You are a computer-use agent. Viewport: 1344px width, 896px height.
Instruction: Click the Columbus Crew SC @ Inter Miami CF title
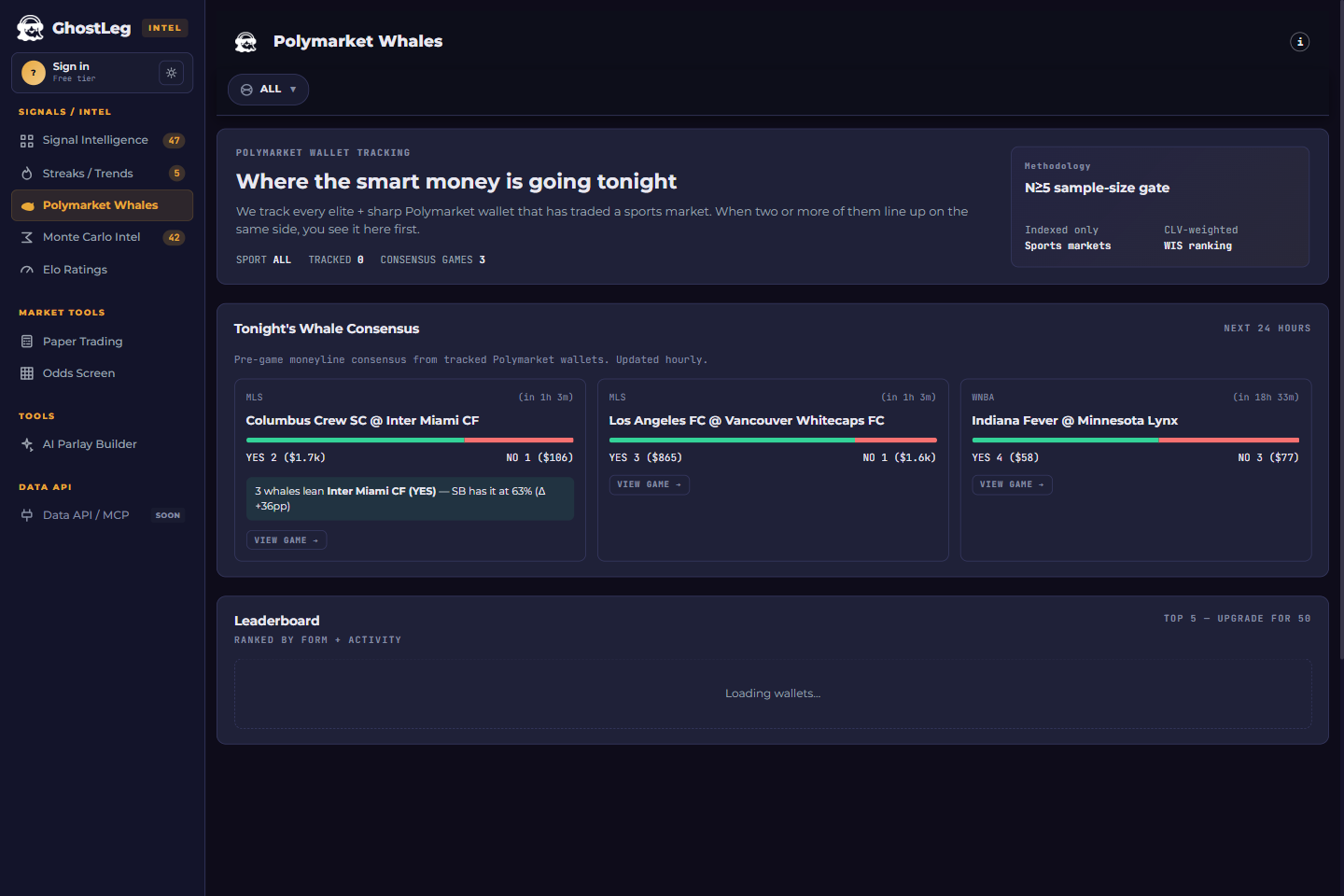362,421
